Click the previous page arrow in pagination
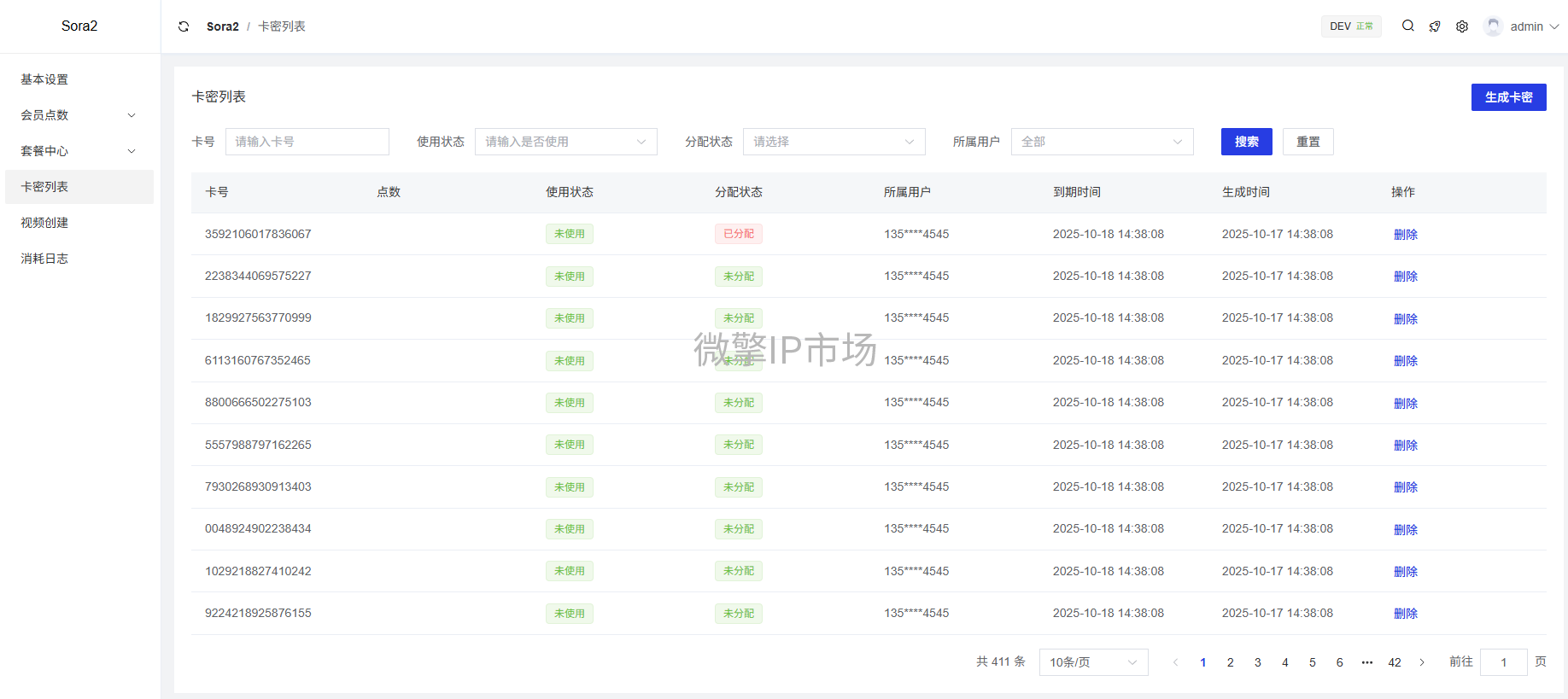This screenshot has height=699, width=1568. [1176, 662]
